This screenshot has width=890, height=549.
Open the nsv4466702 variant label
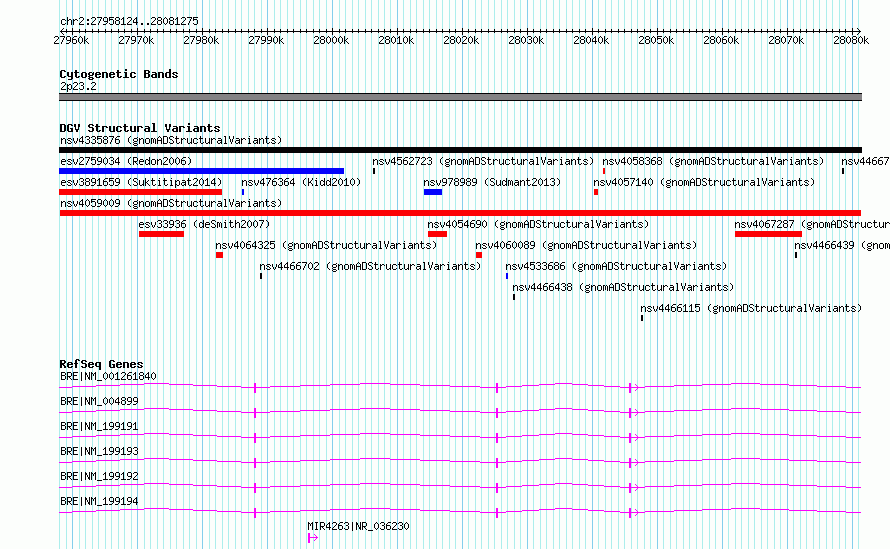(x=370, y=266)
